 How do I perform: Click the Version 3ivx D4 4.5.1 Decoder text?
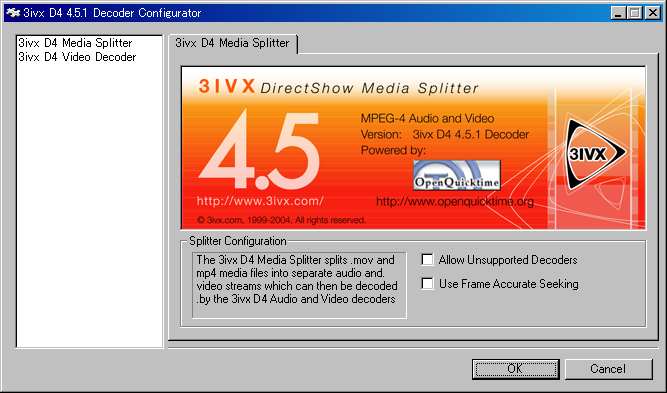(x=445, y=134)
